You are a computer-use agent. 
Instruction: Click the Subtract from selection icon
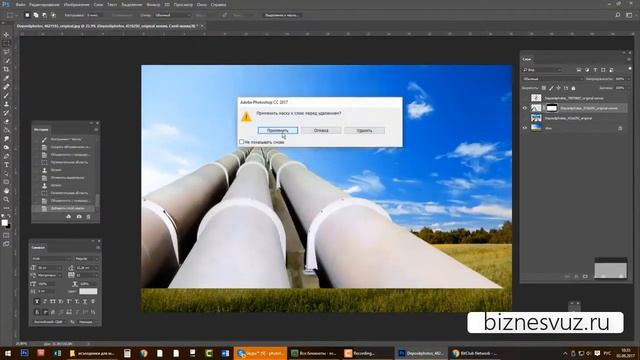pos(44,15)
